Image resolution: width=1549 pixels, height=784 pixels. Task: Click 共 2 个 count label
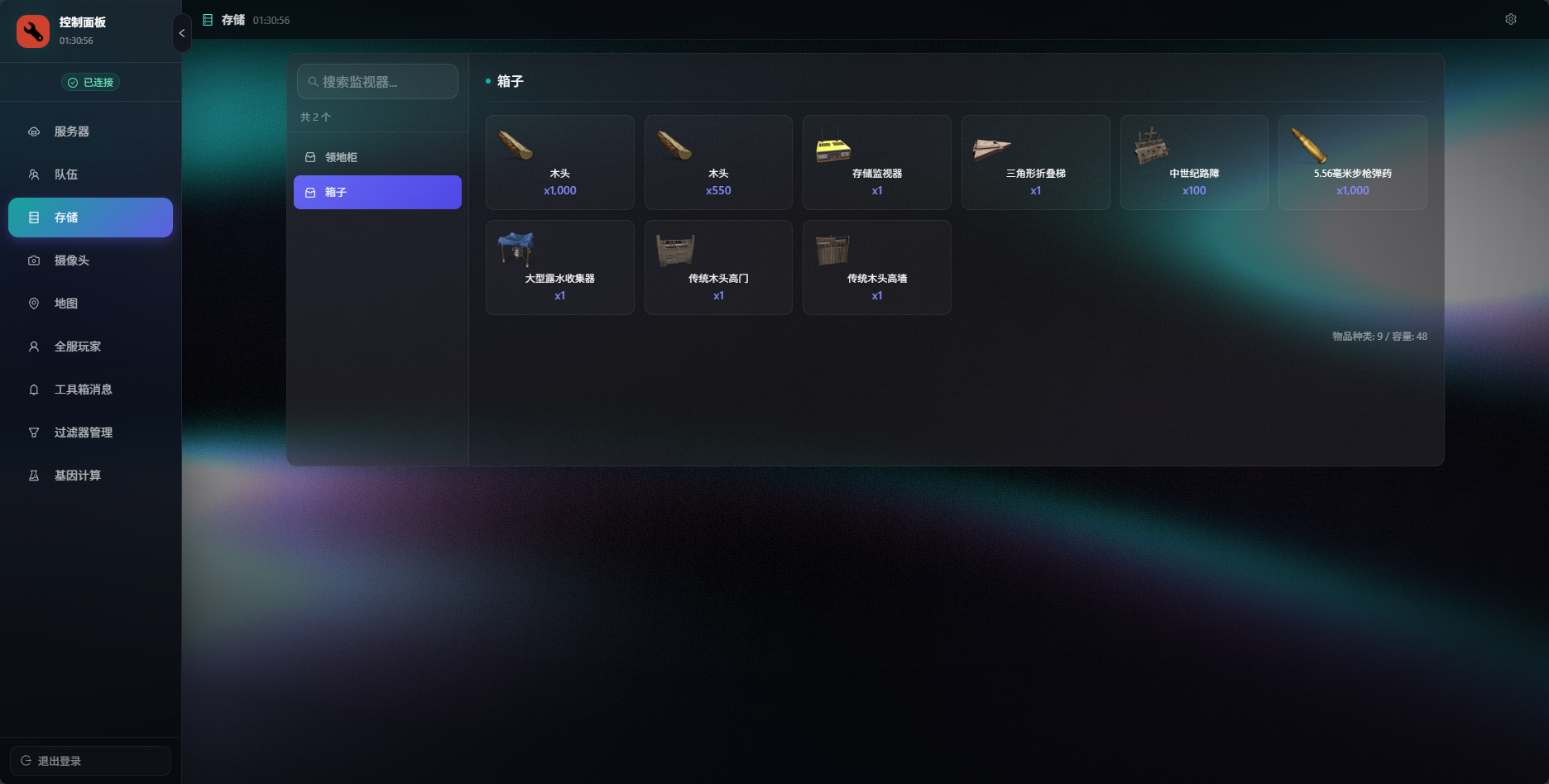[x=315, y=117]
